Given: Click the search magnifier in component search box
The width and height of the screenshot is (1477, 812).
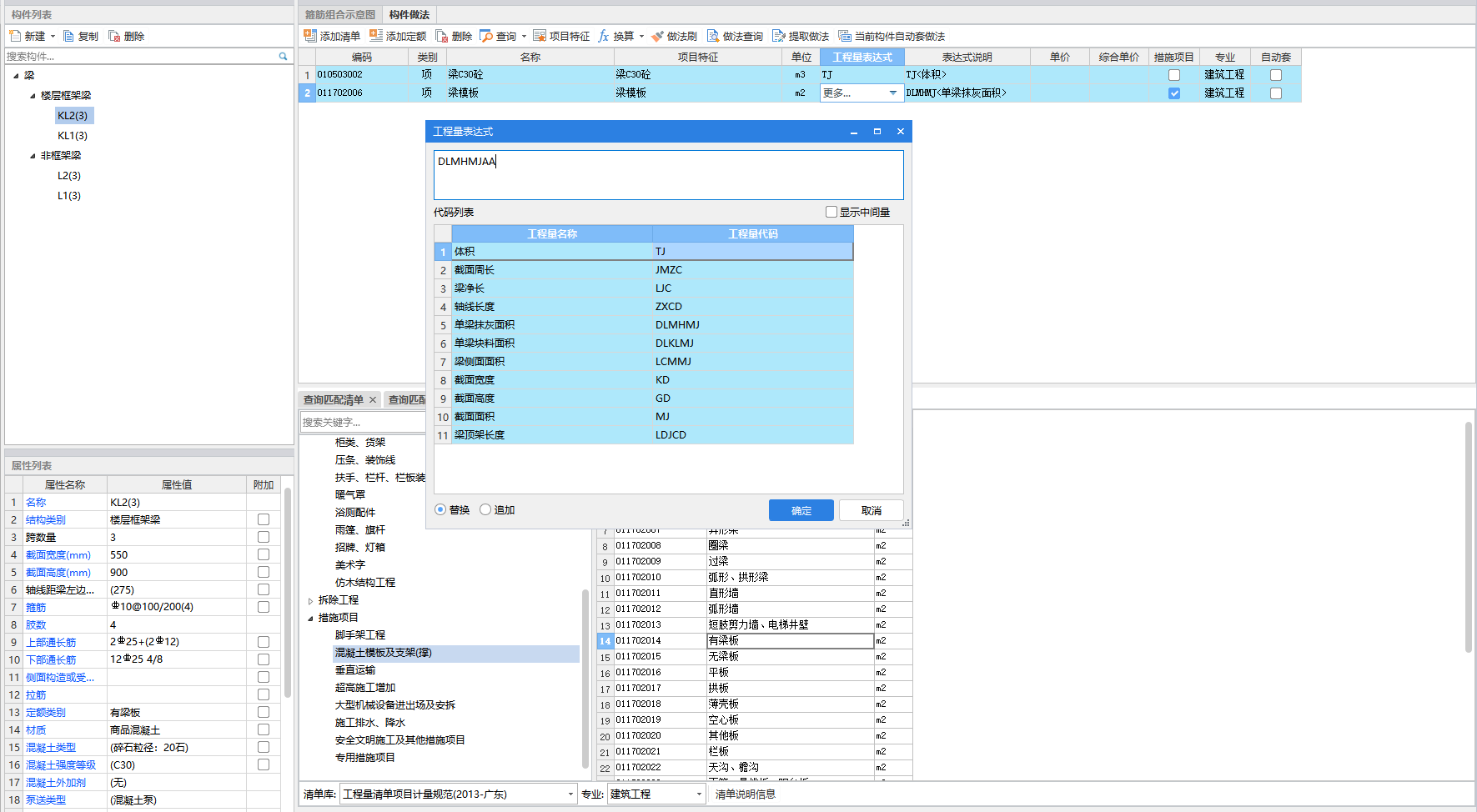Looking at the screenshot, I should [284, 56].
